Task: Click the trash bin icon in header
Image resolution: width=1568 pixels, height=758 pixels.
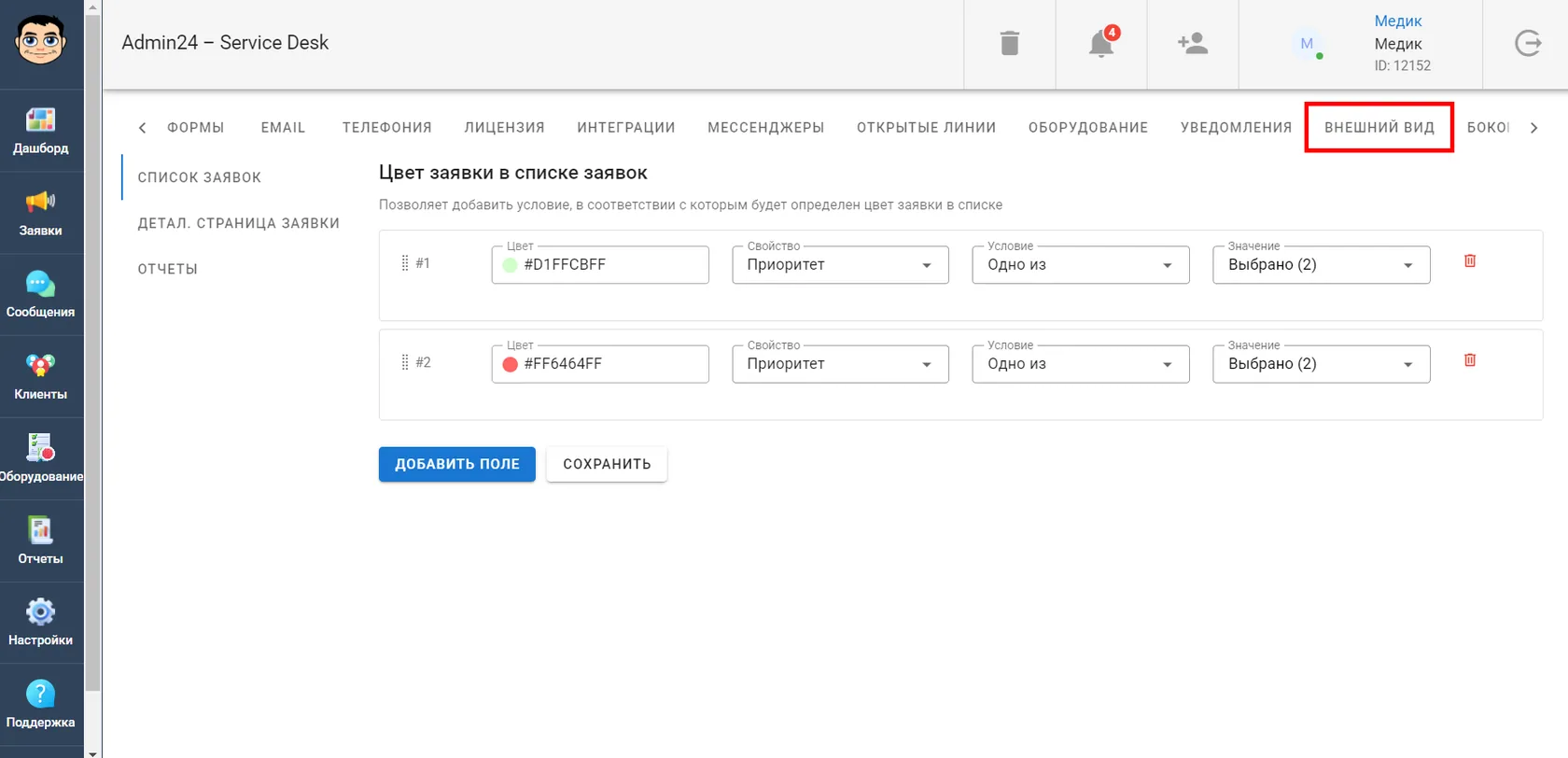Action: pos(1010,44)
